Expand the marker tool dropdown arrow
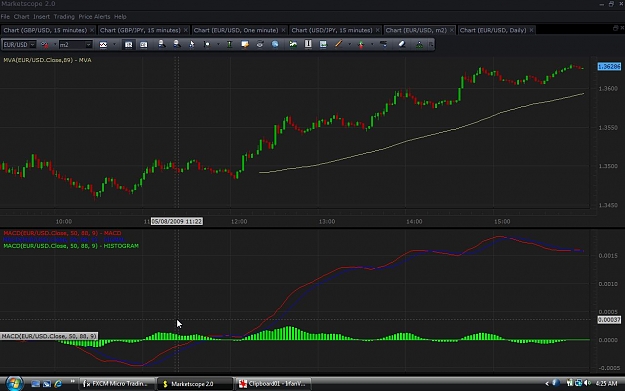The image size is (625, 391). (218, 45)
